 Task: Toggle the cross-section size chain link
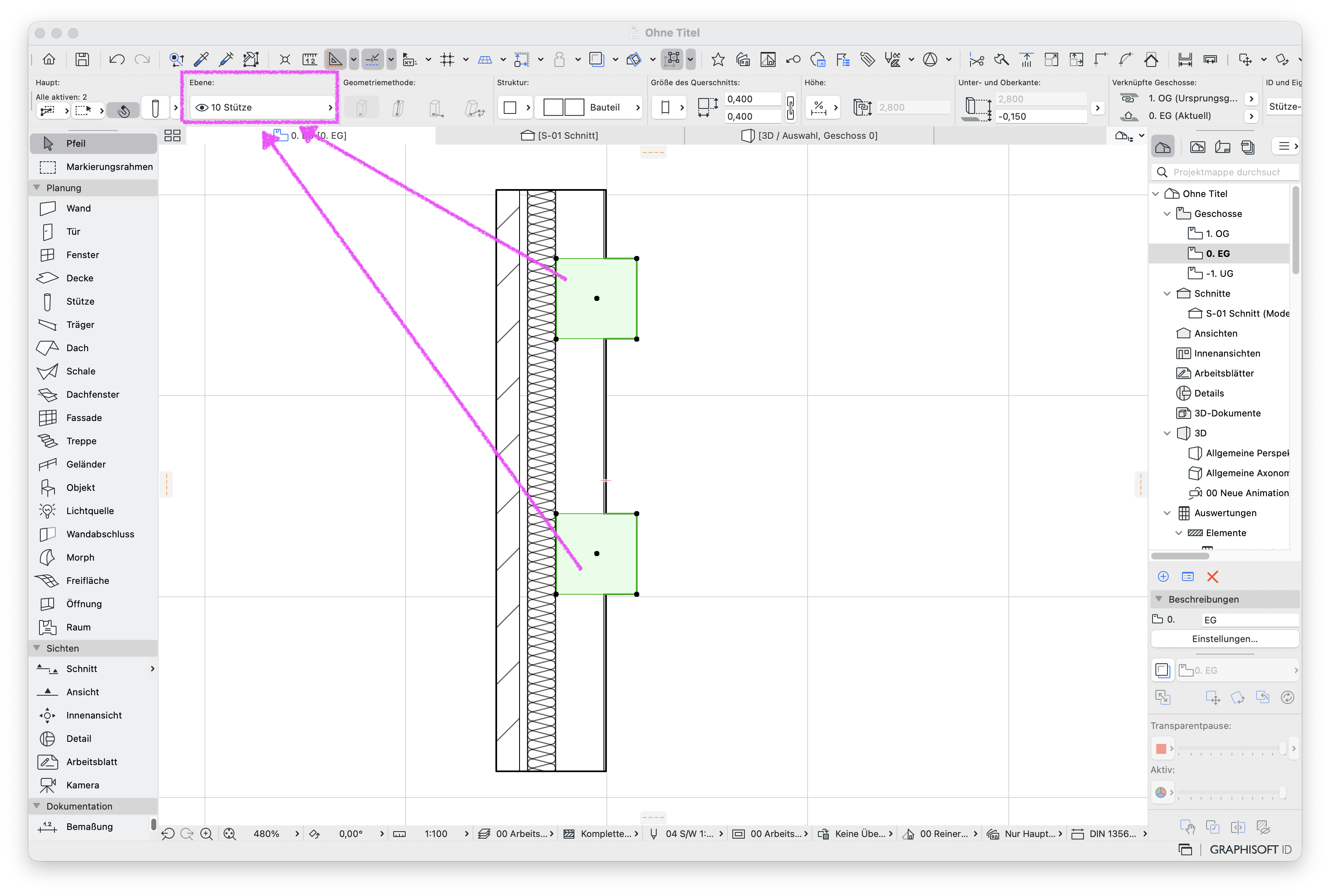tap(791, 108)
